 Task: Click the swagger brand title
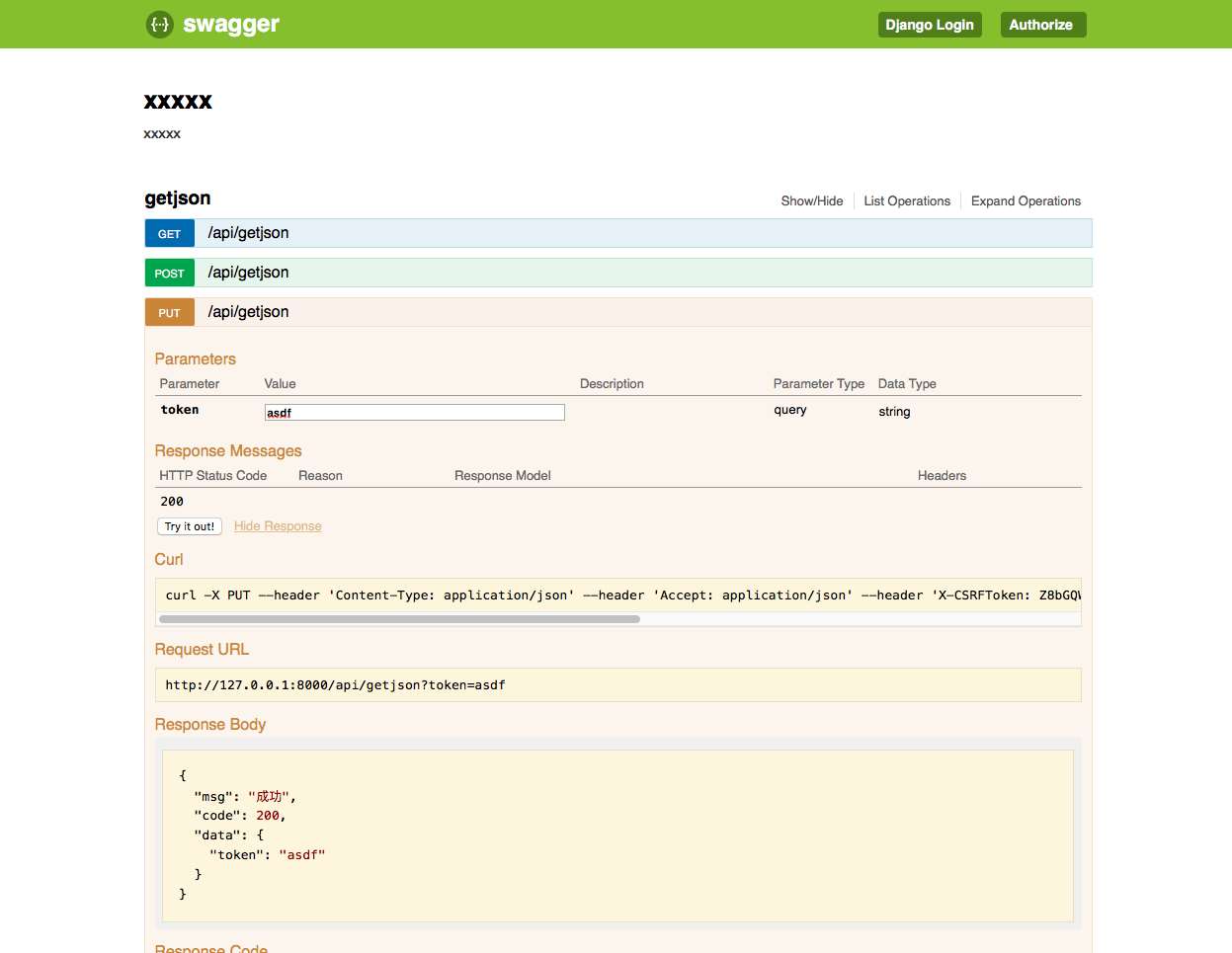click(231, 25)
